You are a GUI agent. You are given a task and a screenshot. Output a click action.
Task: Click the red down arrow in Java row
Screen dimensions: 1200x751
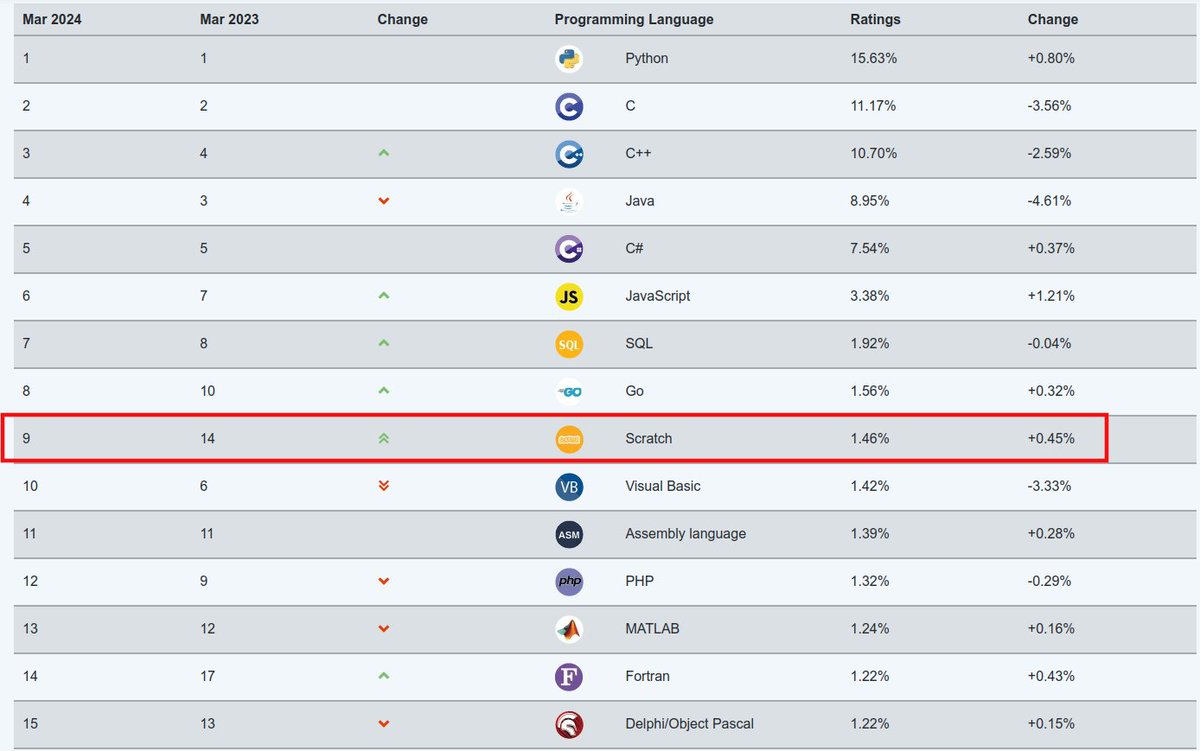click(x=384, y=201)
